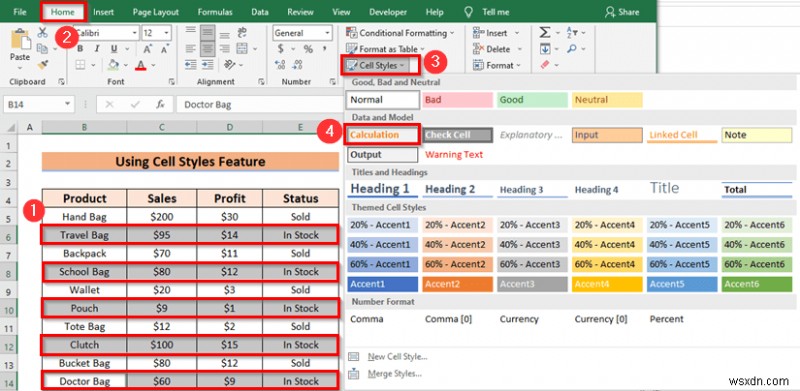Click the AutoSum sigma icon
Viewport: 800px width, 391px height.
tap(545, 33)
